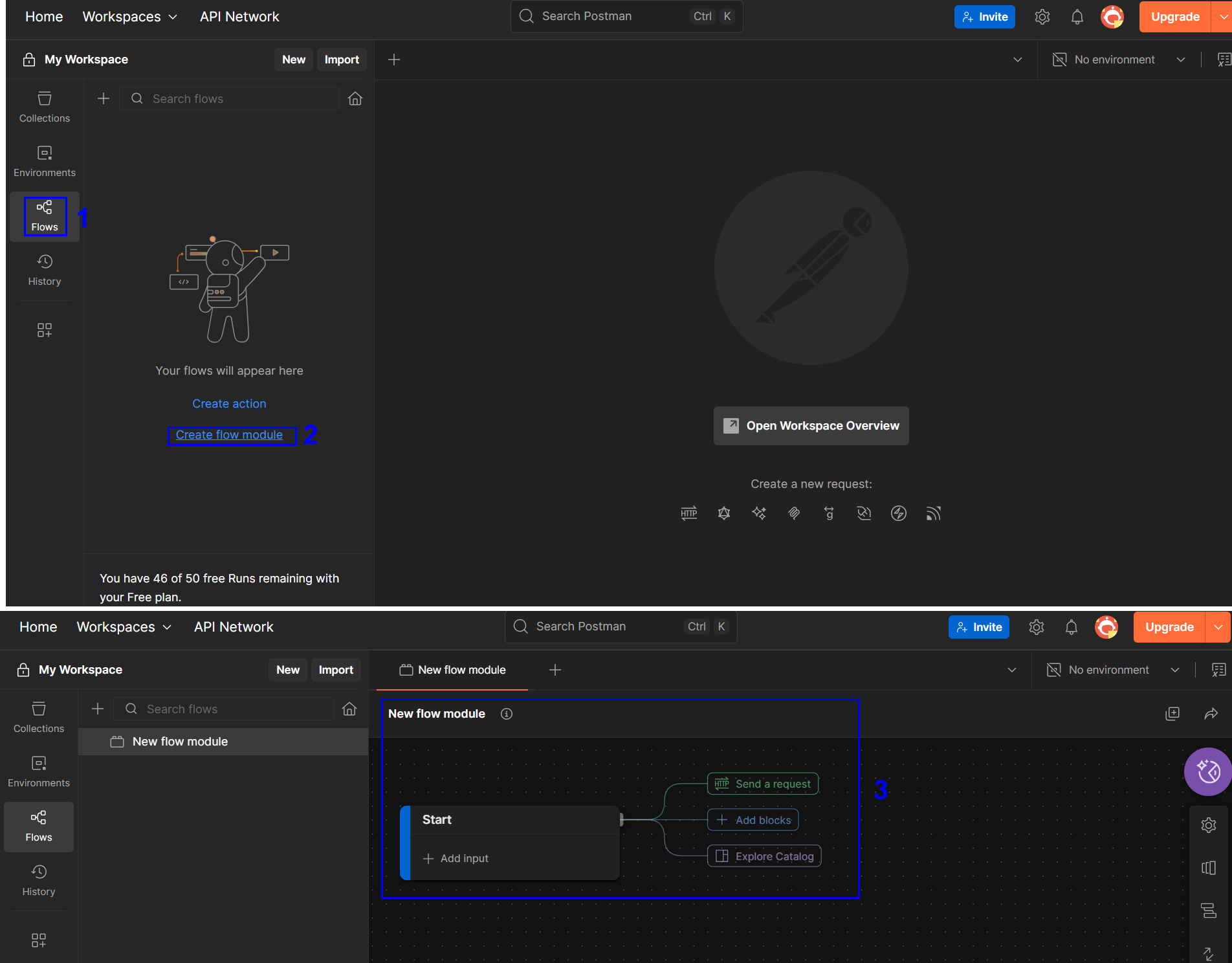The height and width of the screenshot is (963, 1232).
Task: Click the Create flow module link
Action: point(229,435)
